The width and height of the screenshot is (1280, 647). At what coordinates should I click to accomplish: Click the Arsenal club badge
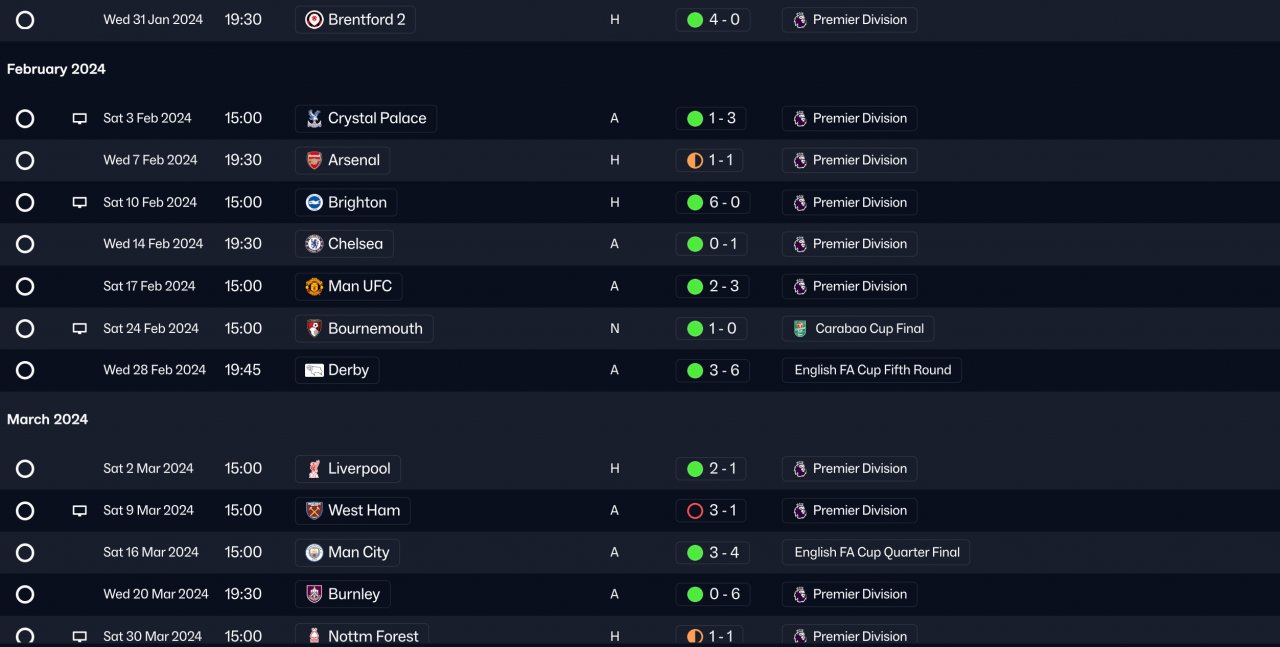tap(314, 160)
